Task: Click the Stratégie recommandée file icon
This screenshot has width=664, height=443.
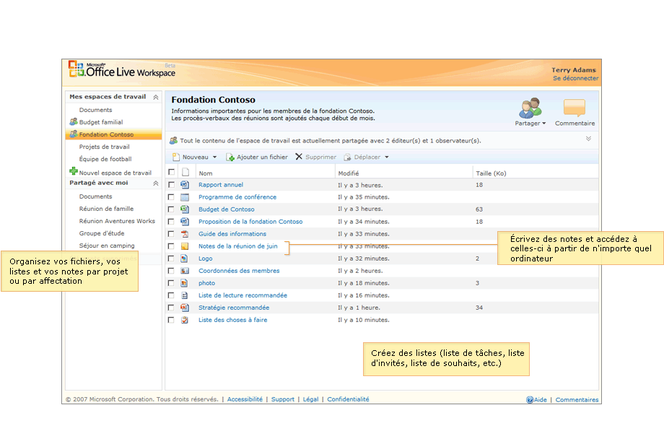Action: [185, 308]
